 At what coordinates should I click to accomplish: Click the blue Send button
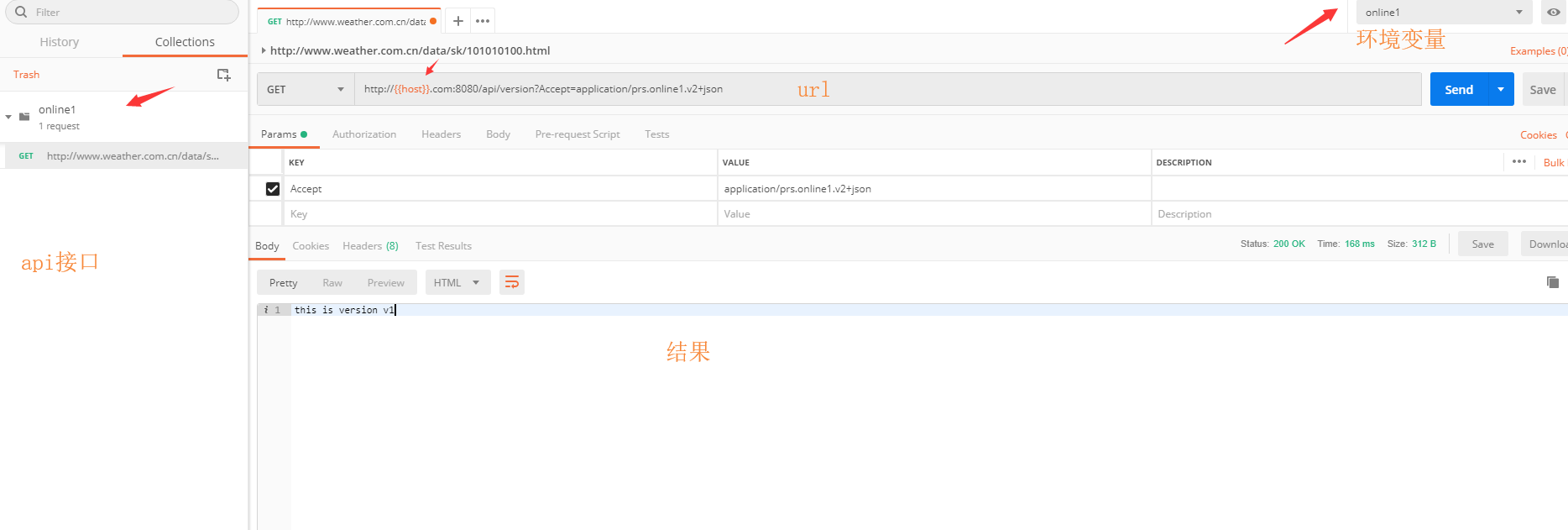click(1459, 89)
